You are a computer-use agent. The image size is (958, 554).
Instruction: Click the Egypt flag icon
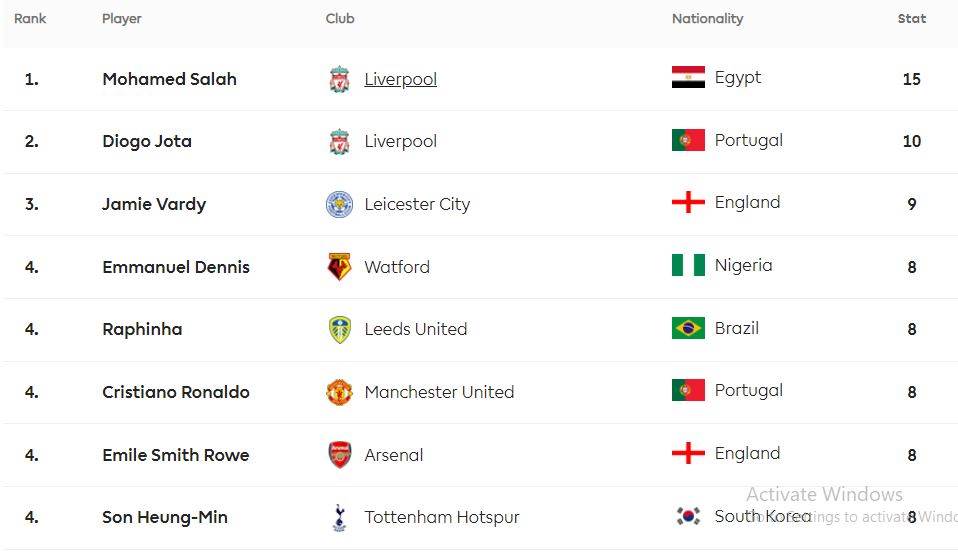(x=688, y=78)
